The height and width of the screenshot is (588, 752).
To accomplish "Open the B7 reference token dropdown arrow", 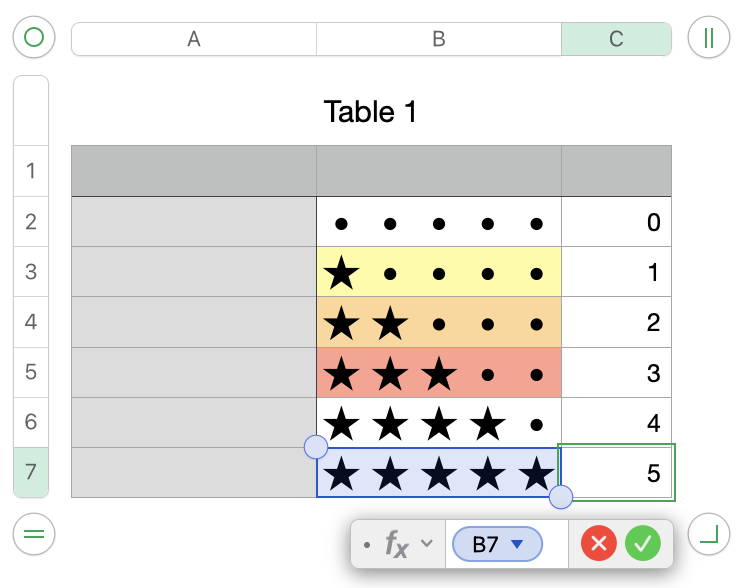I will pos(517,544).
